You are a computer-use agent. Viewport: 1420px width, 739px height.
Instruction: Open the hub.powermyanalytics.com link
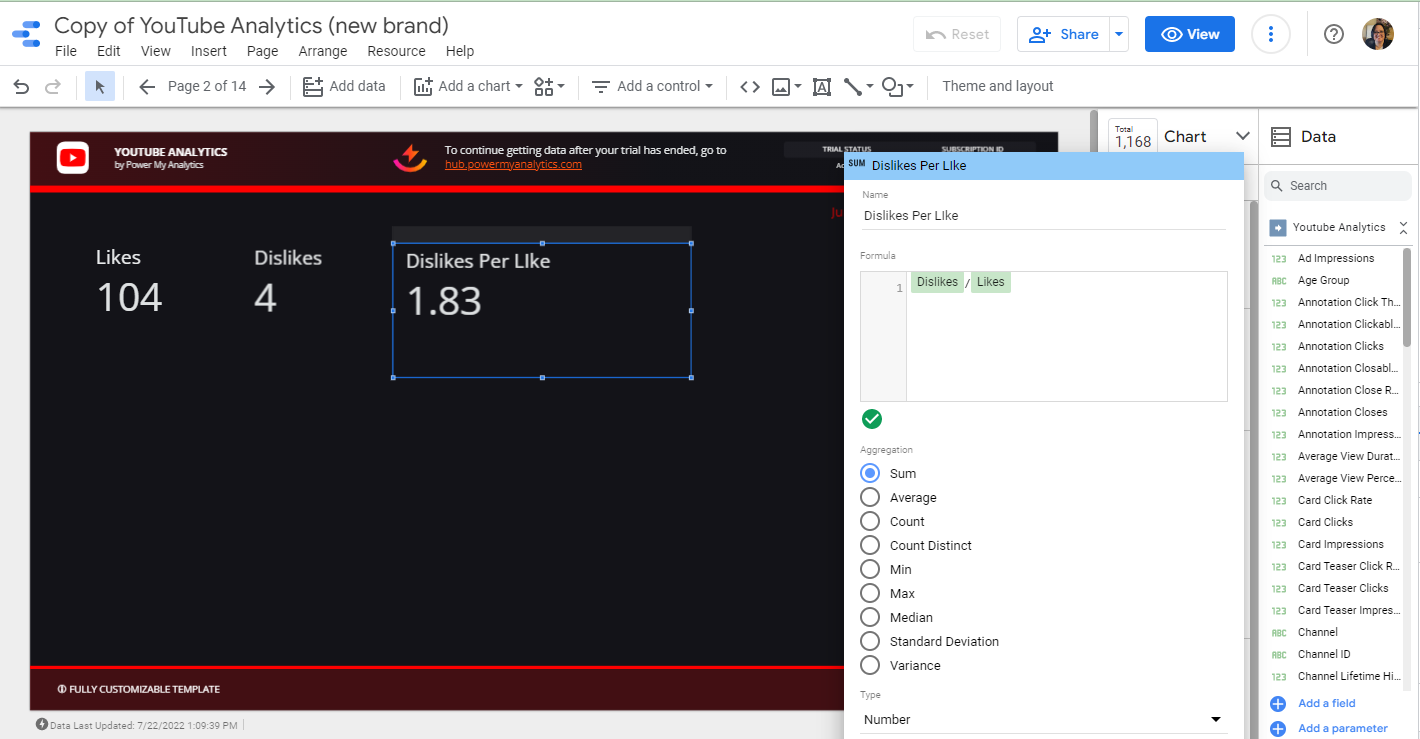pyautogui.click(x=513, y=164)
